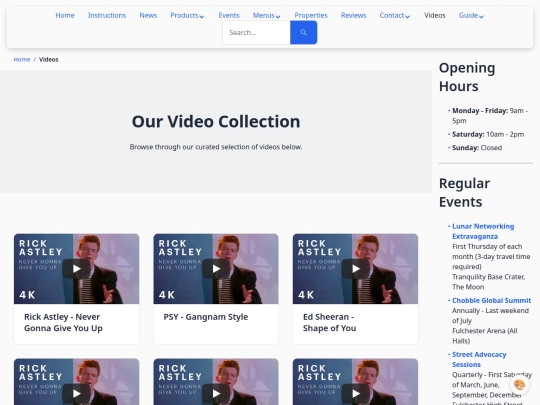Expand the Products dropdown menu
Screen dimensions: 540x405
[187, 15]
